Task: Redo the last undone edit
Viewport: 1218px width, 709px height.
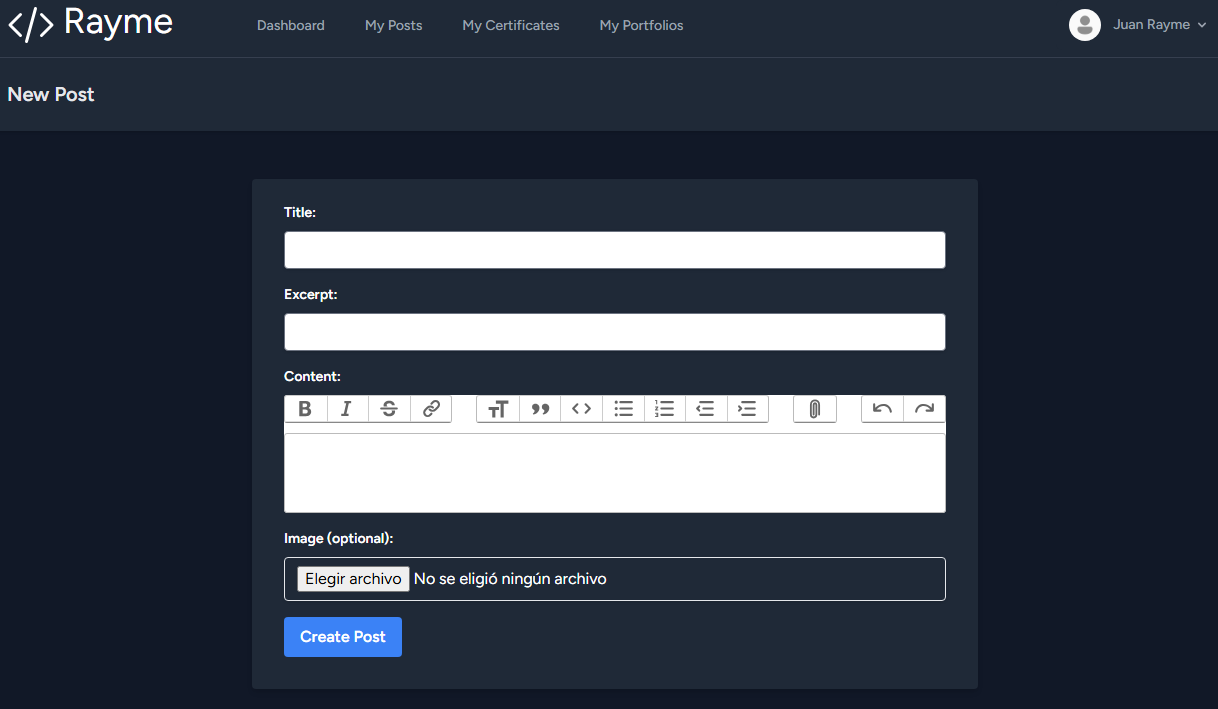Action: (924, 409)
